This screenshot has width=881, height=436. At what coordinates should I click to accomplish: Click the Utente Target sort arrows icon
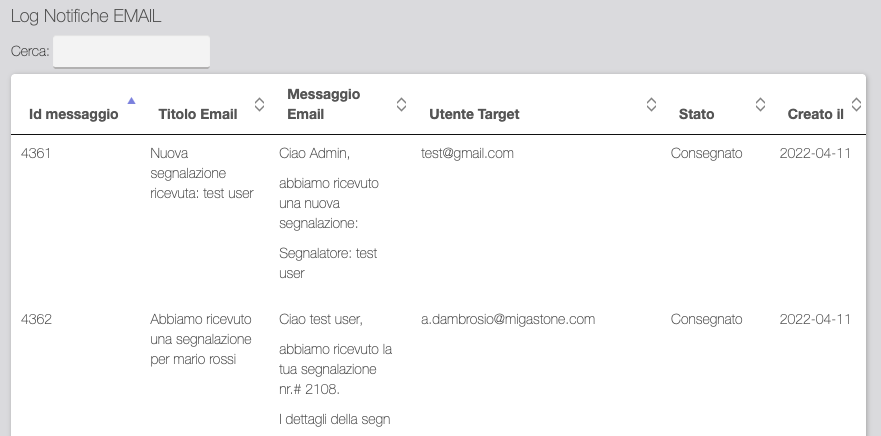click(x=651, y=104)
